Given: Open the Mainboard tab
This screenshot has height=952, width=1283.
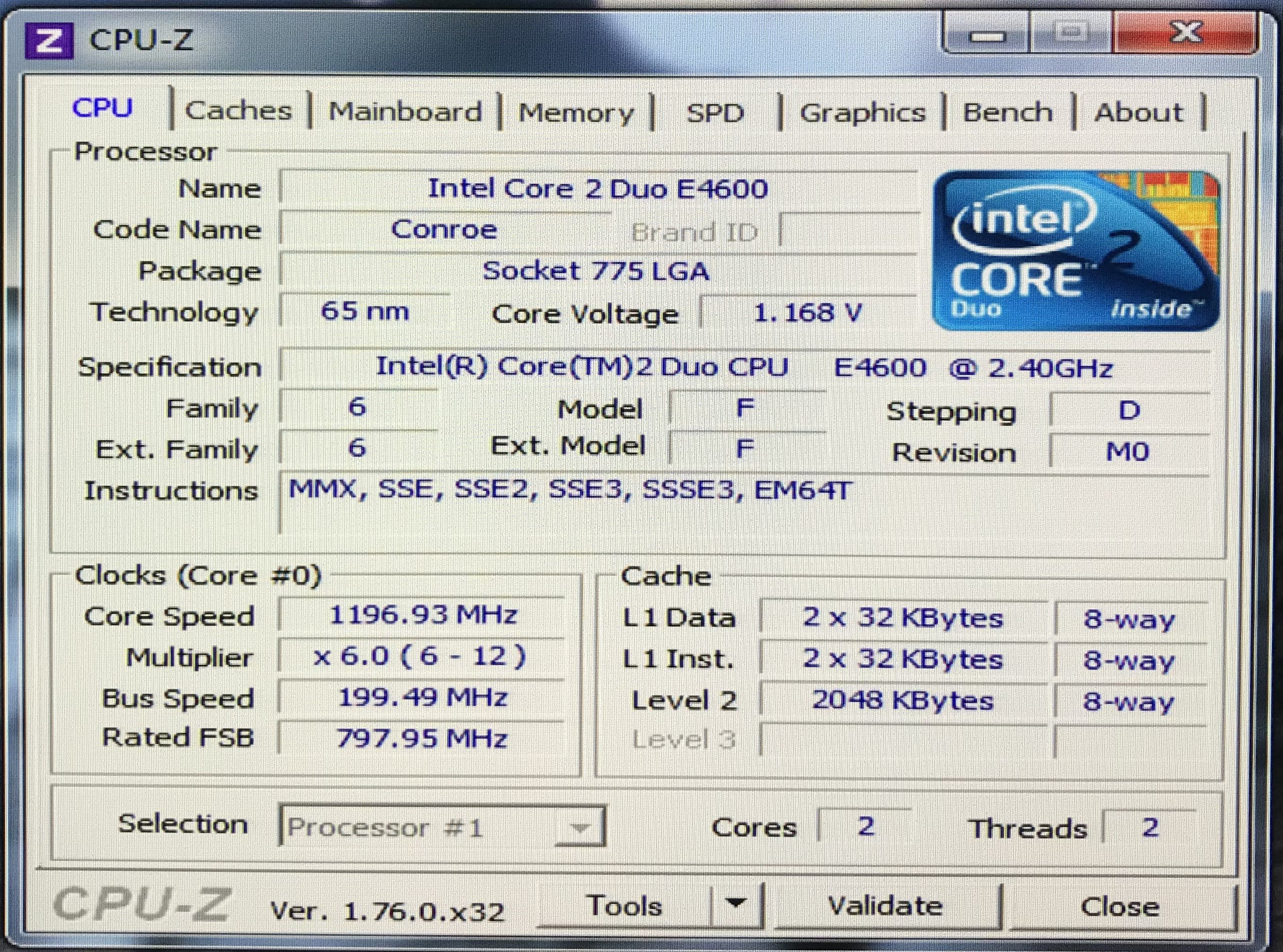Looking at the screenshot, I should coord(405,111).
